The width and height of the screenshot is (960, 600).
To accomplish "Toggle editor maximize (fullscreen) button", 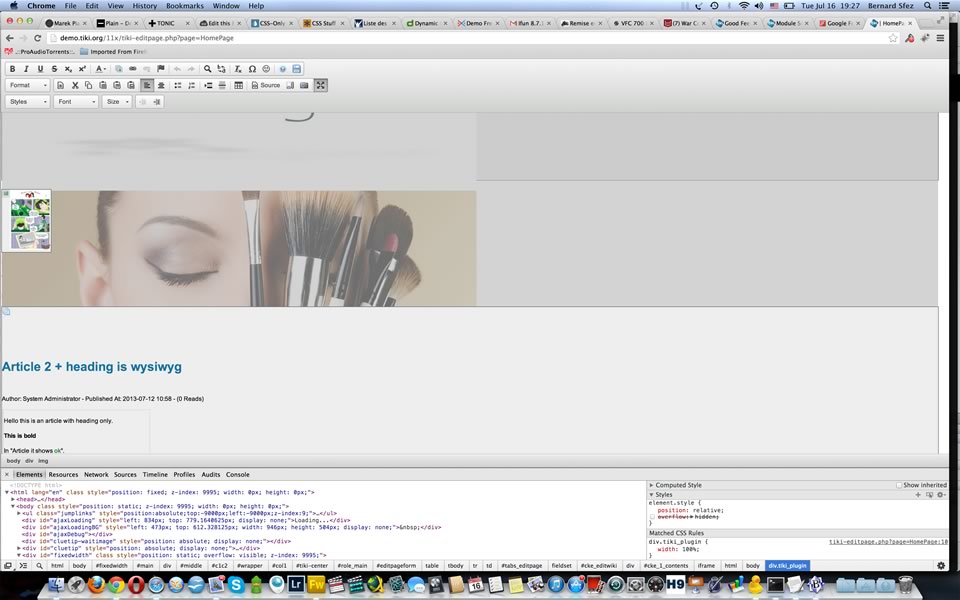I will pyautogui.click(x=320, y=85).
